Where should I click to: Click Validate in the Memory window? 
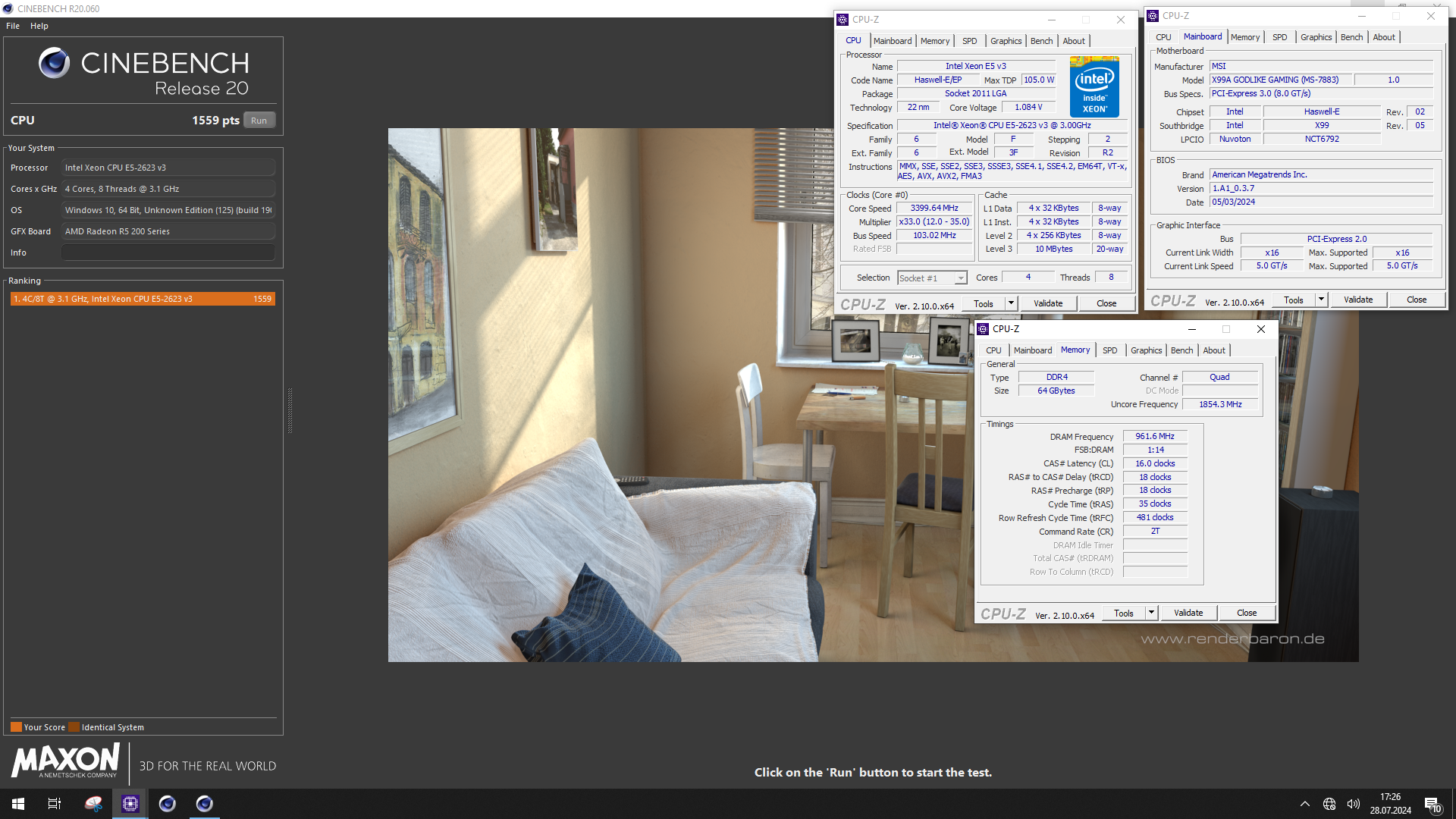[x=1188, y=613]
